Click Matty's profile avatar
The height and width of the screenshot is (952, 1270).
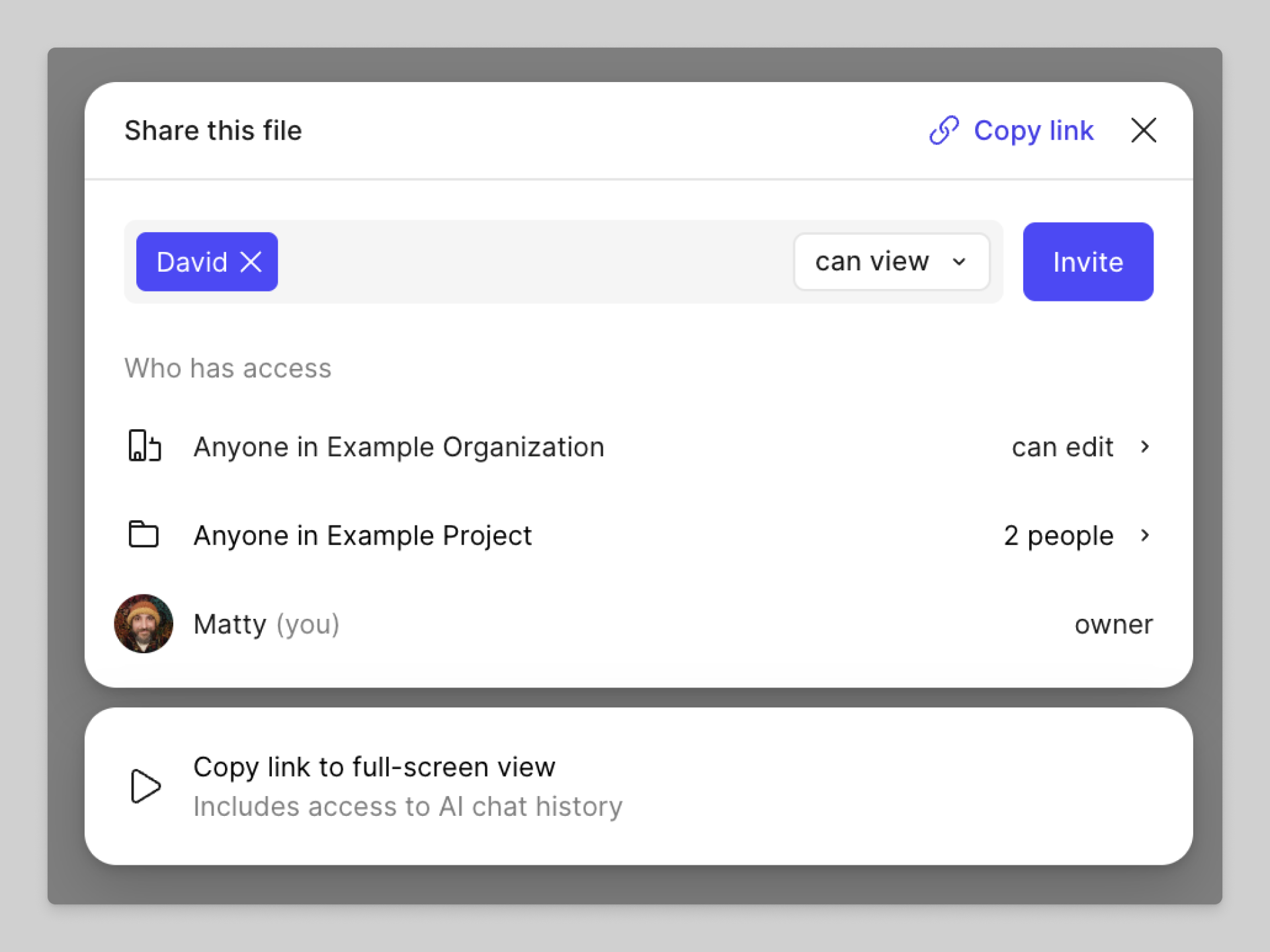144,623
